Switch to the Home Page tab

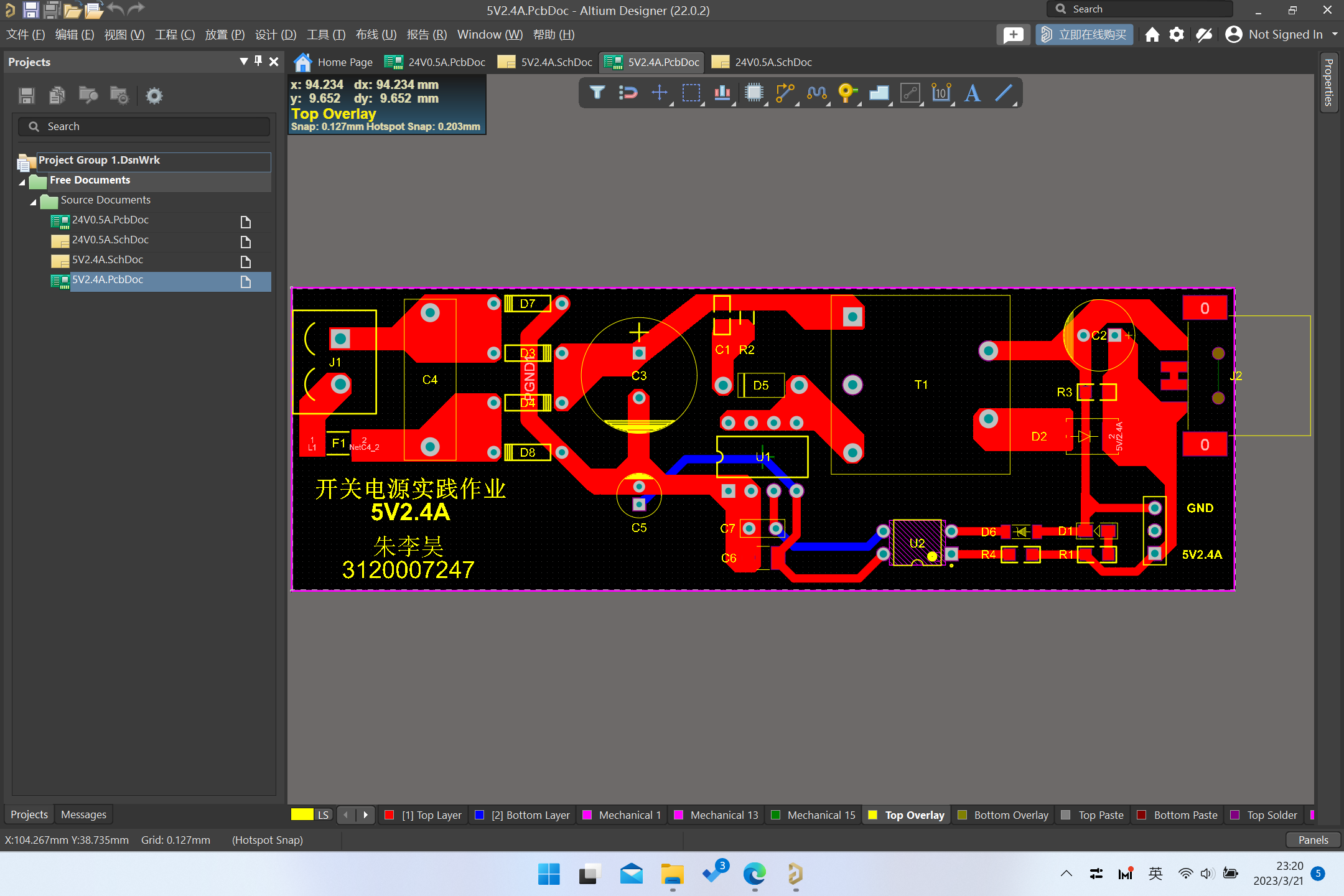(x=334, y=62)
